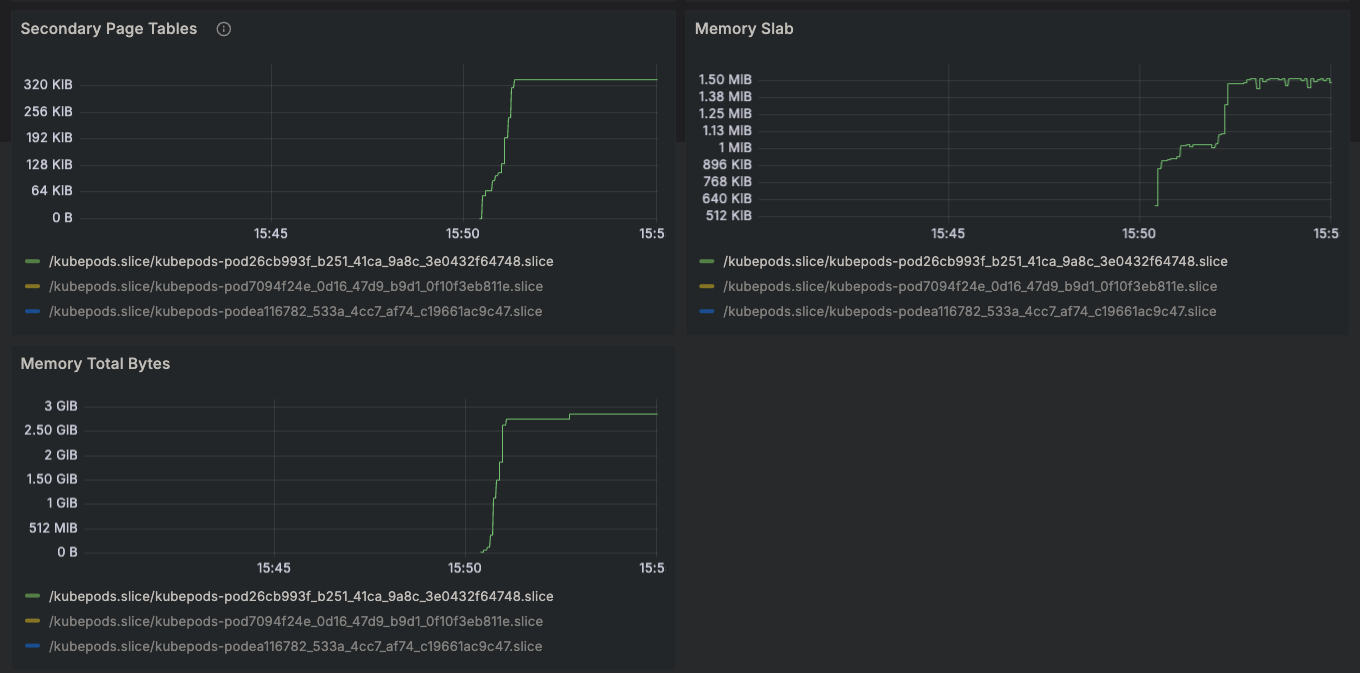The height and width of the screenshot is (673, 1360).
Task: Click green swatch in Secondary Page Tables legend
Action: [33, 262]
